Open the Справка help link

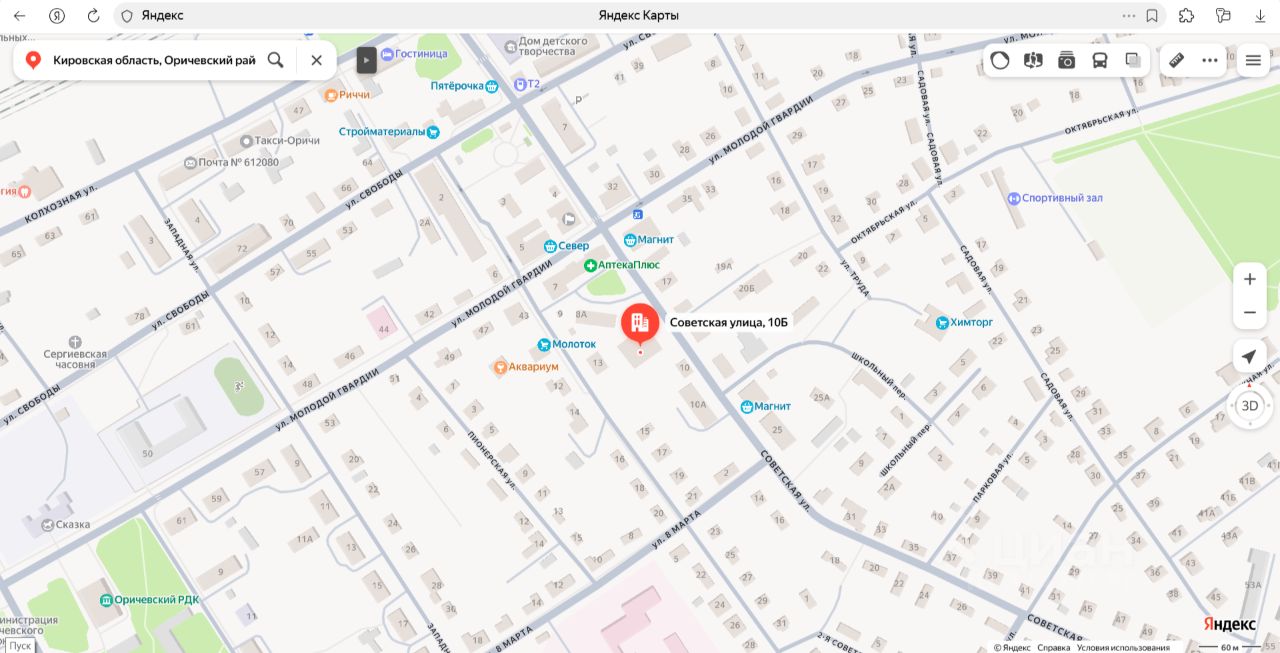click(x=1053, y=647)
